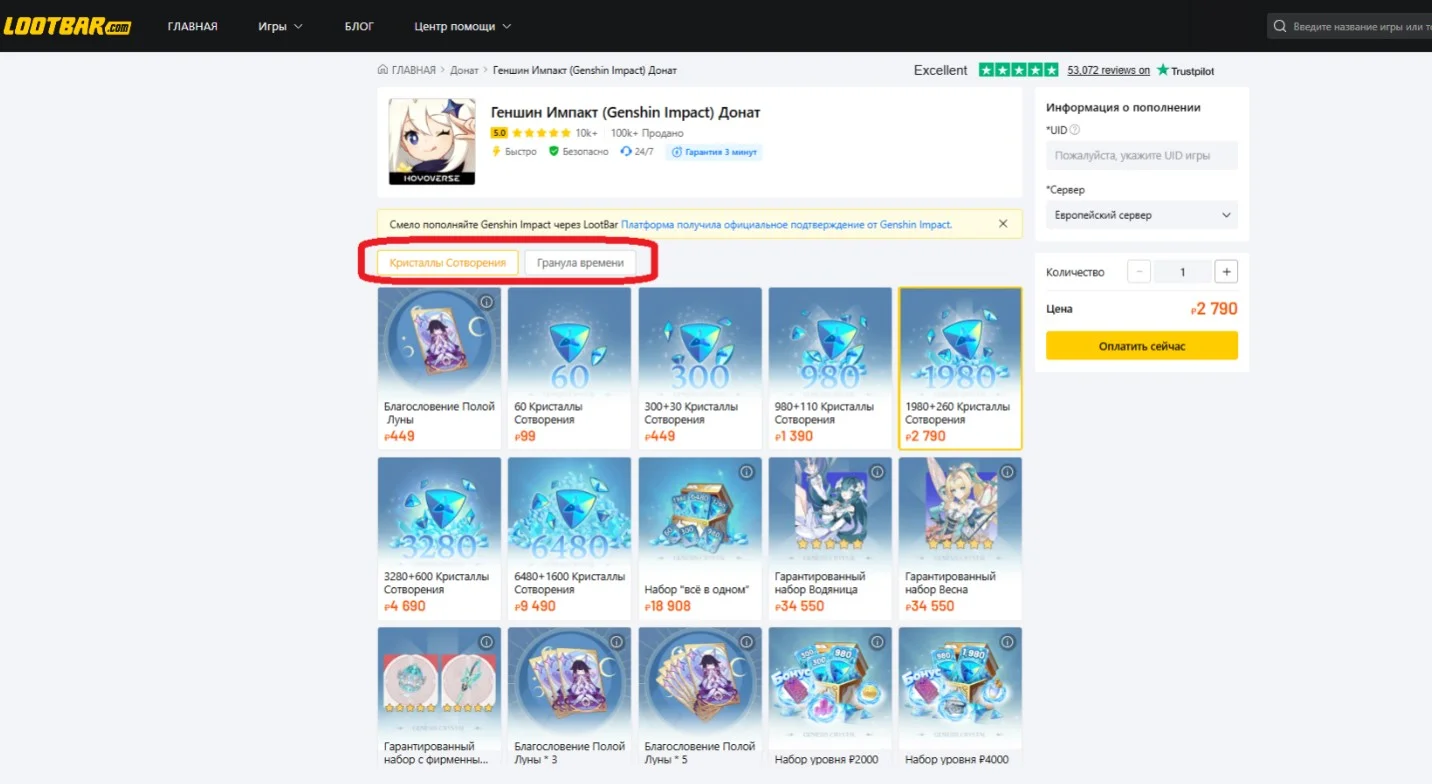The width and height of the screenshot is (1432, 784).
Task: Open the UID help question mark icon
Action: click(x=1075, y=130)
